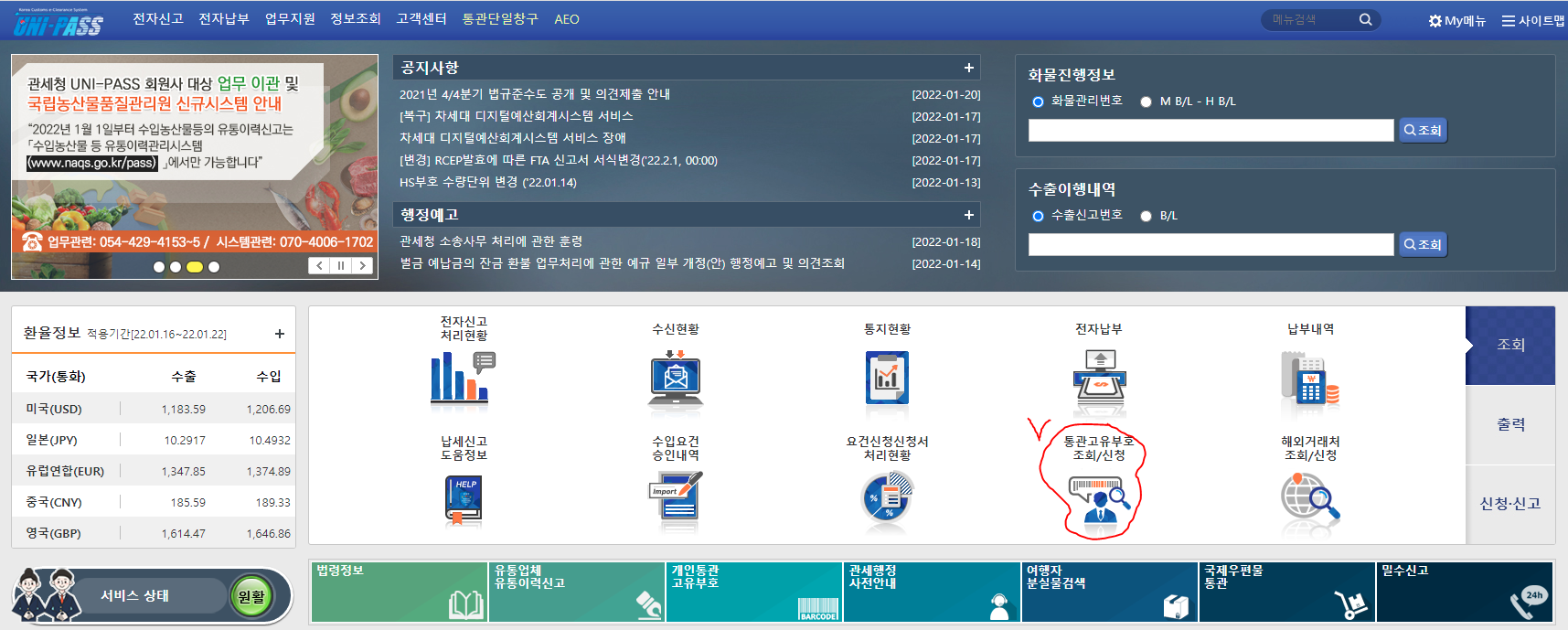Viewport: 1568px width, 630px height.
Task: Select the highlighted third banner dot
Action: coord(194,267)
